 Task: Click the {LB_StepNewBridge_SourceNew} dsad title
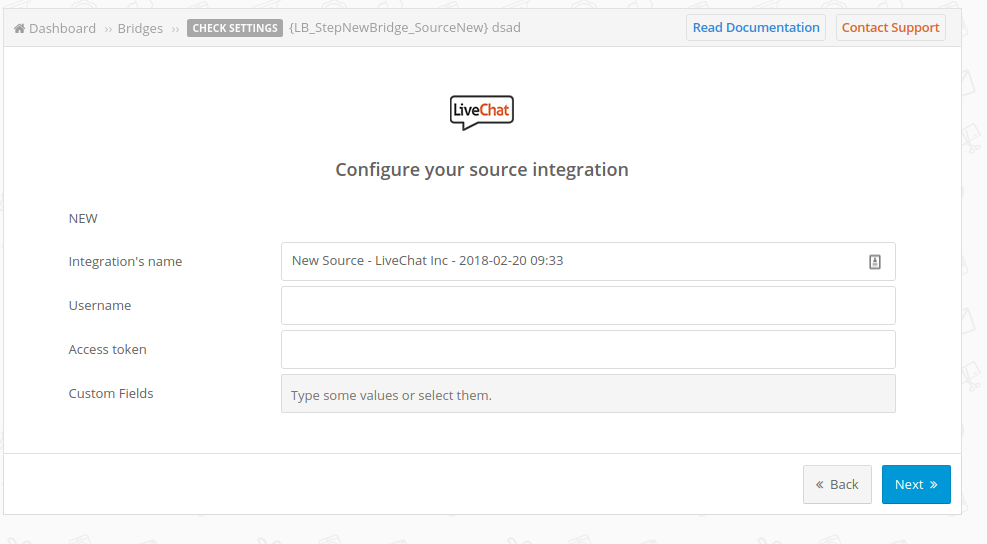click(x=405, y=28)
